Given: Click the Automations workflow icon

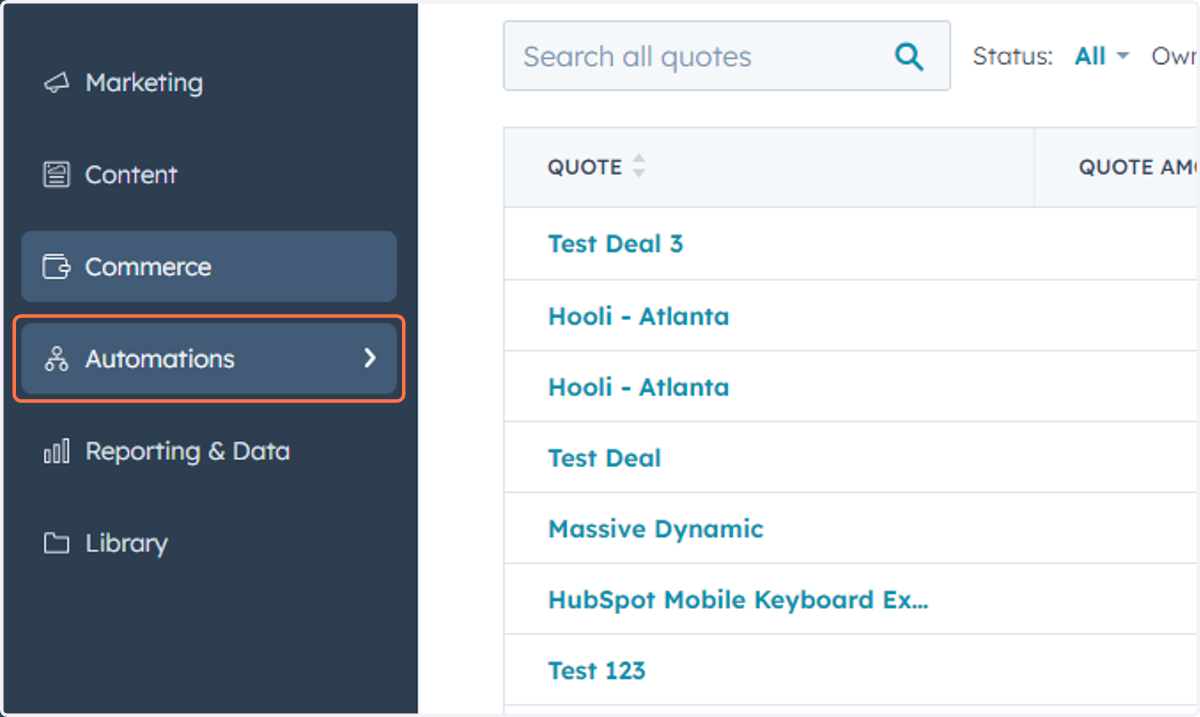Looking at the screenshot, I should coord(56,359).
